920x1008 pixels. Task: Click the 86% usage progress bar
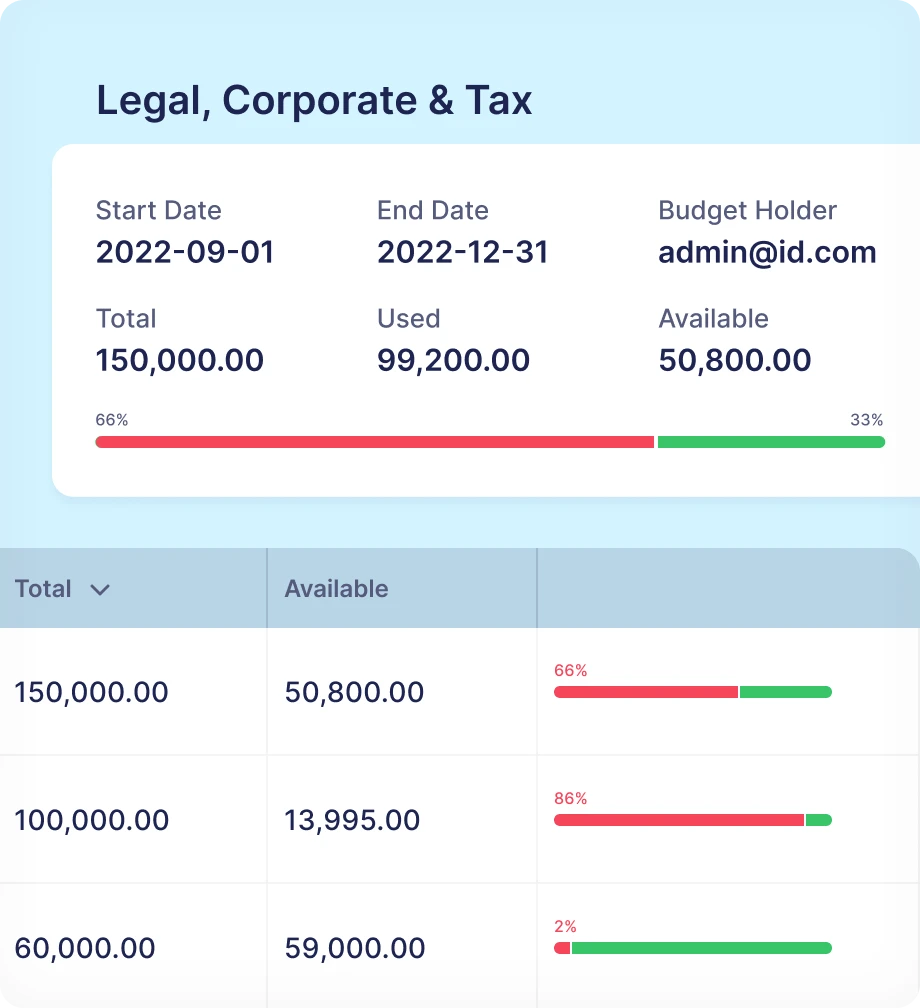(692, 820)
